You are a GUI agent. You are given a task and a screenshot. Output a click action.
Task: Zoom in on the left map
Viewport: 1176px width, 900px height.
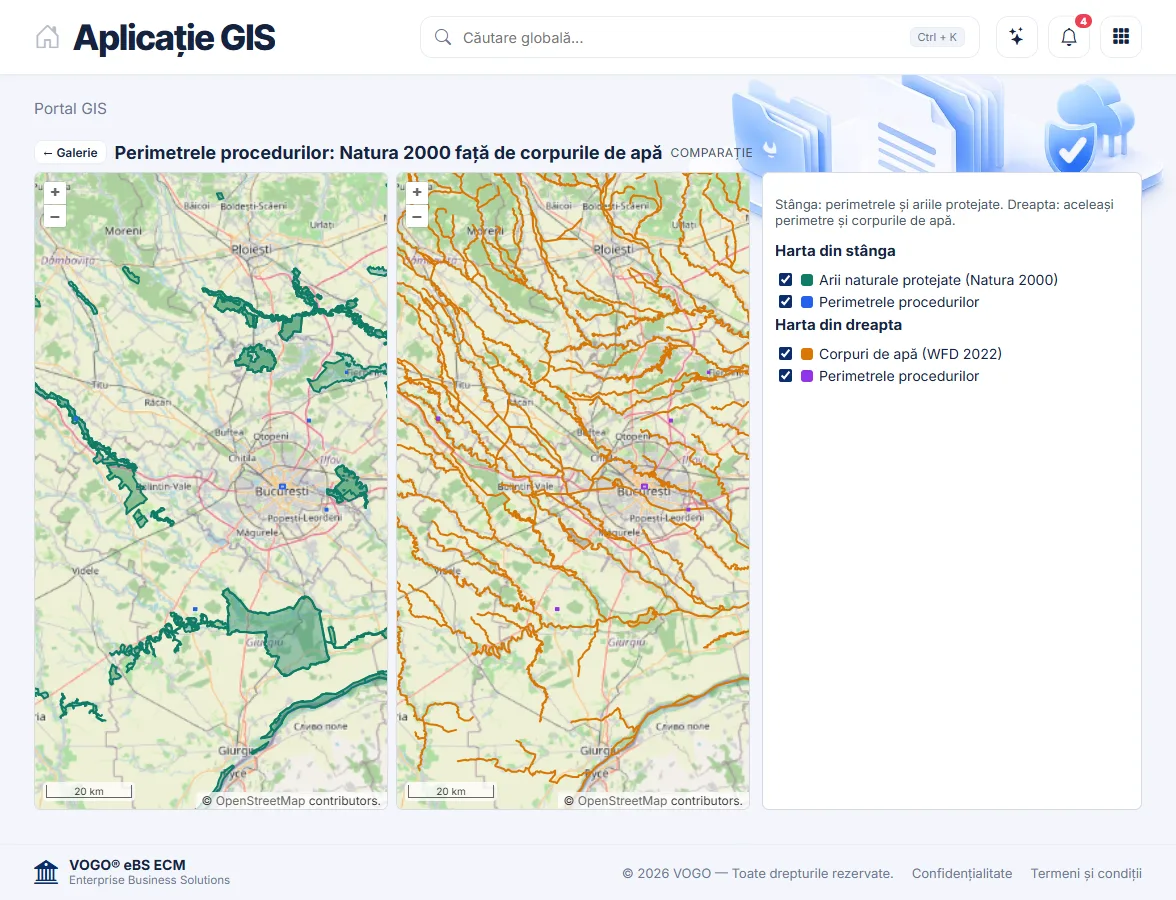(55, 192)
